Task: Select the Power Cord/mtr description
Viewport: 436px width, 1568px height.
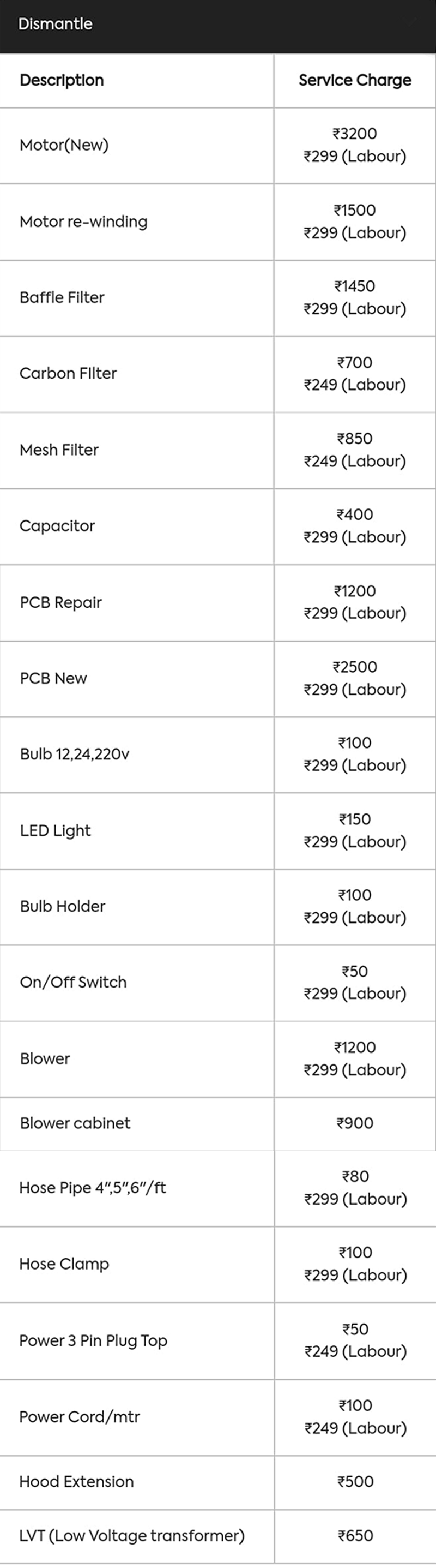Action: coord(80,1416)
